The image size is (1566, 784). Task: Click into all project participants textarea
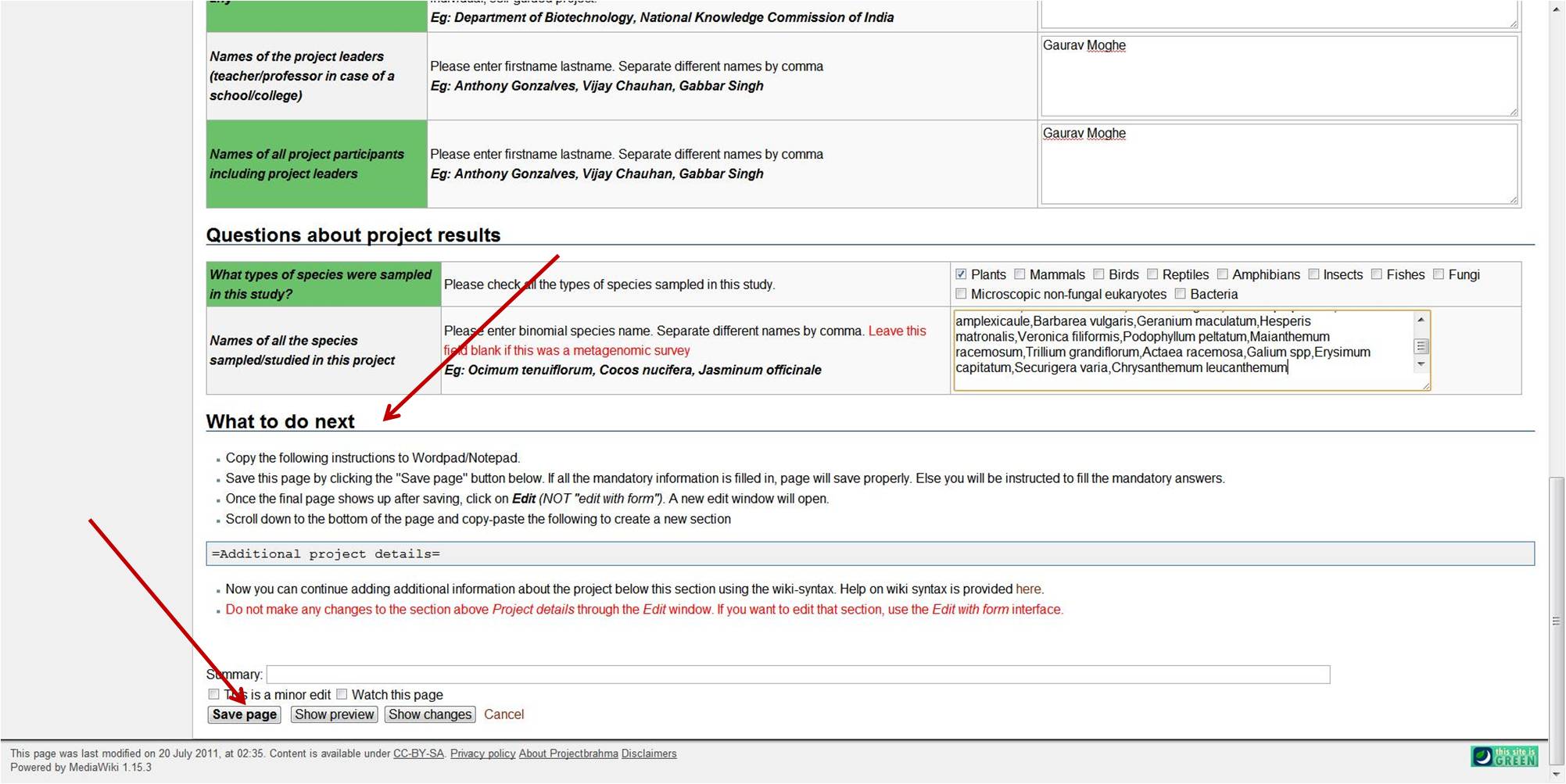tap(1279, 164)
